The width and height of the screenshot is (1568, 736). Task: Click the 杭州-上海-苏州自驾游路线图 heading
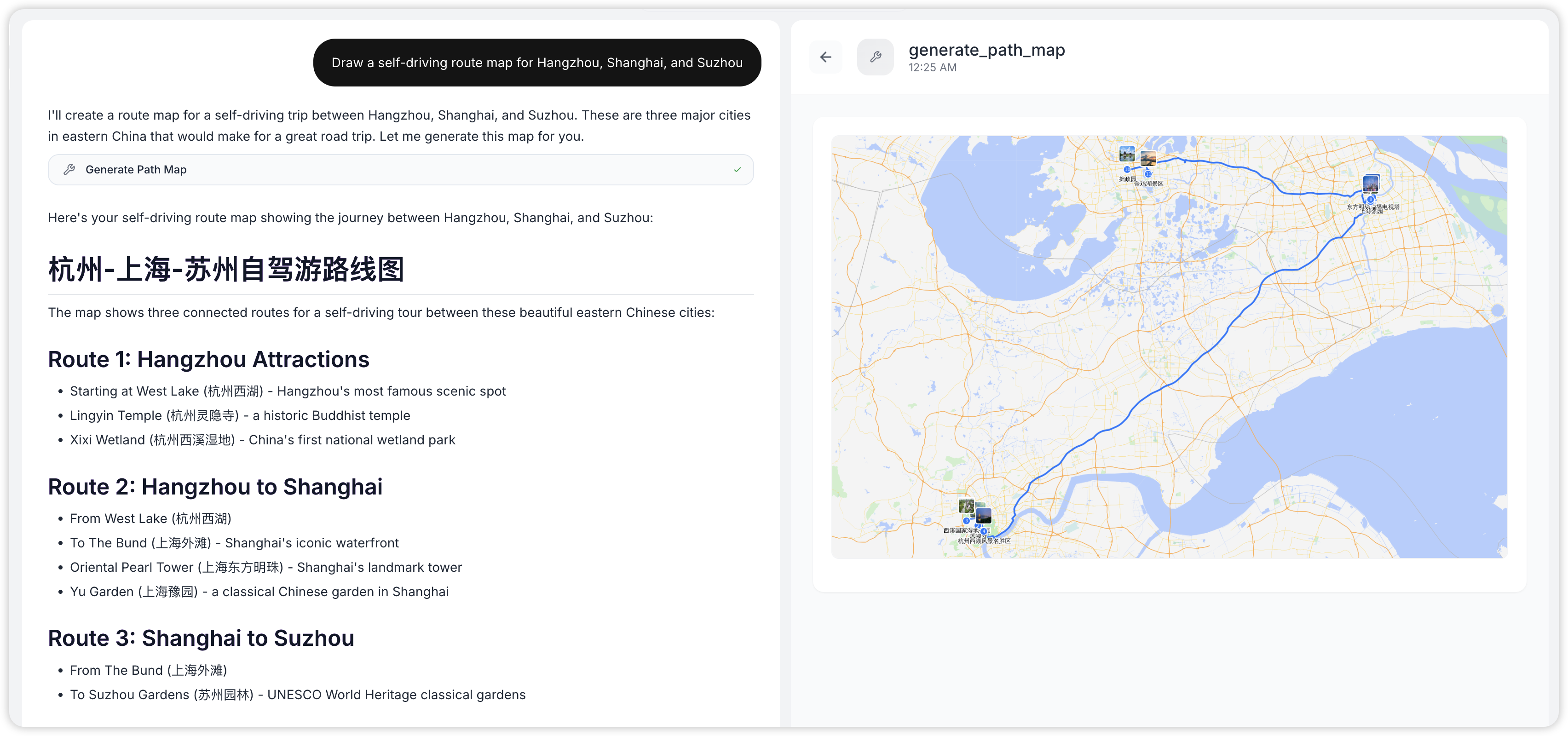(226, 269)
